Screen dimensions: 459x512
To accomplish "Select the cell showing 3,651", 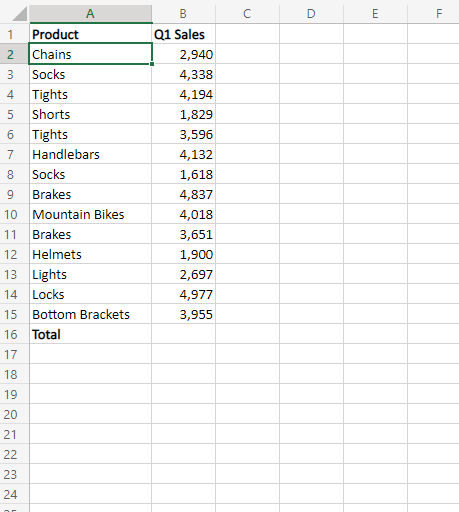I will point(183,234).
